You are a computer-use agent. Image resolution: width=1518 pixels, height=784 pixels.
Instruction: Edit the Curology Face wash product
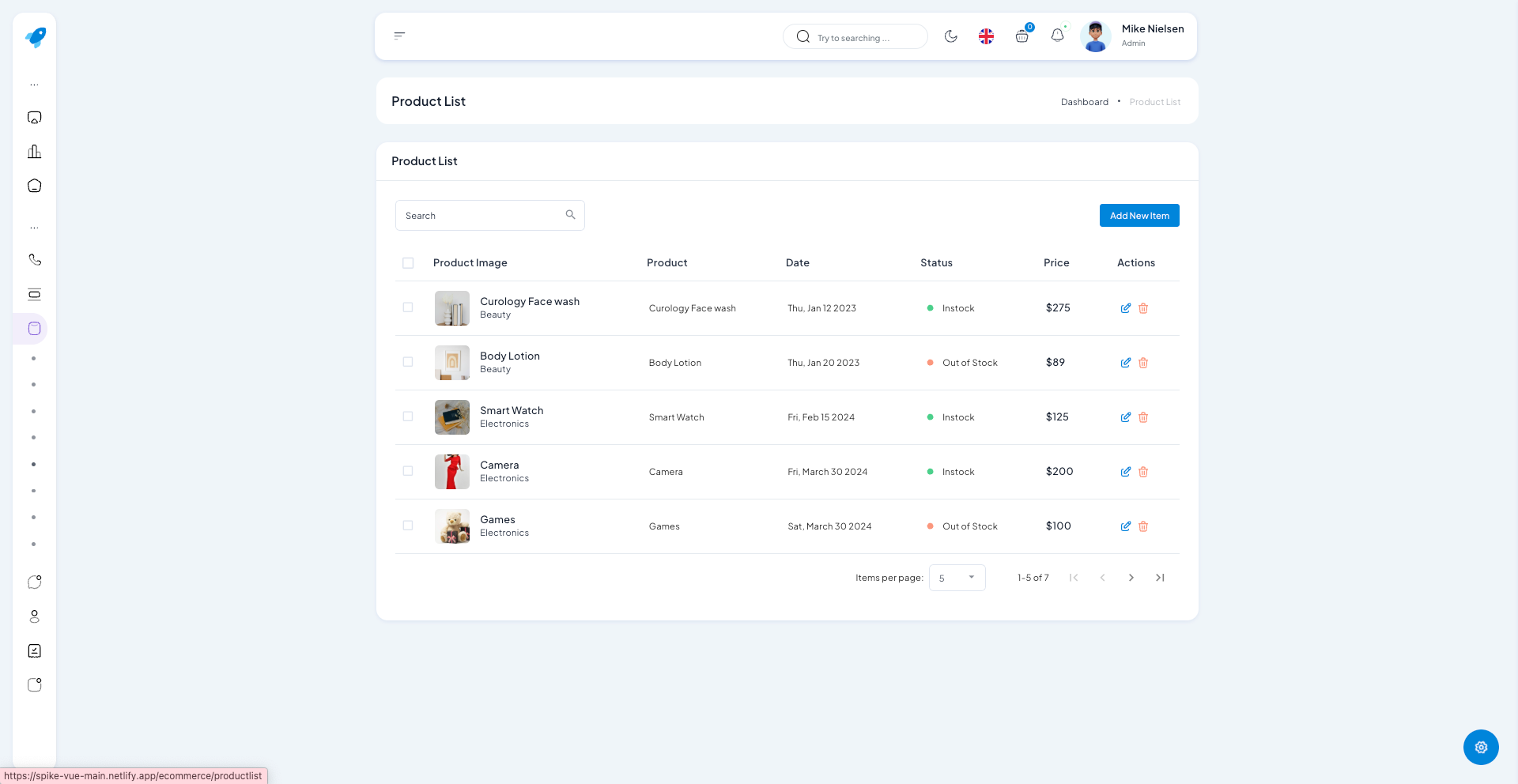(1125, 308)
